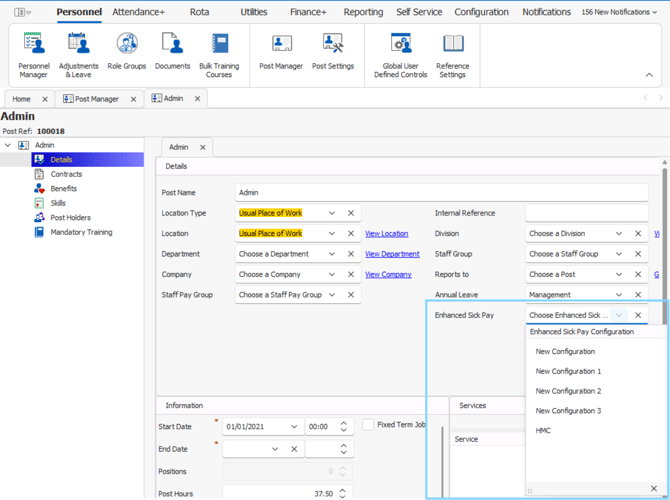
Task: Switch to the Rota menu tab
Action: [x=199, y=12]
